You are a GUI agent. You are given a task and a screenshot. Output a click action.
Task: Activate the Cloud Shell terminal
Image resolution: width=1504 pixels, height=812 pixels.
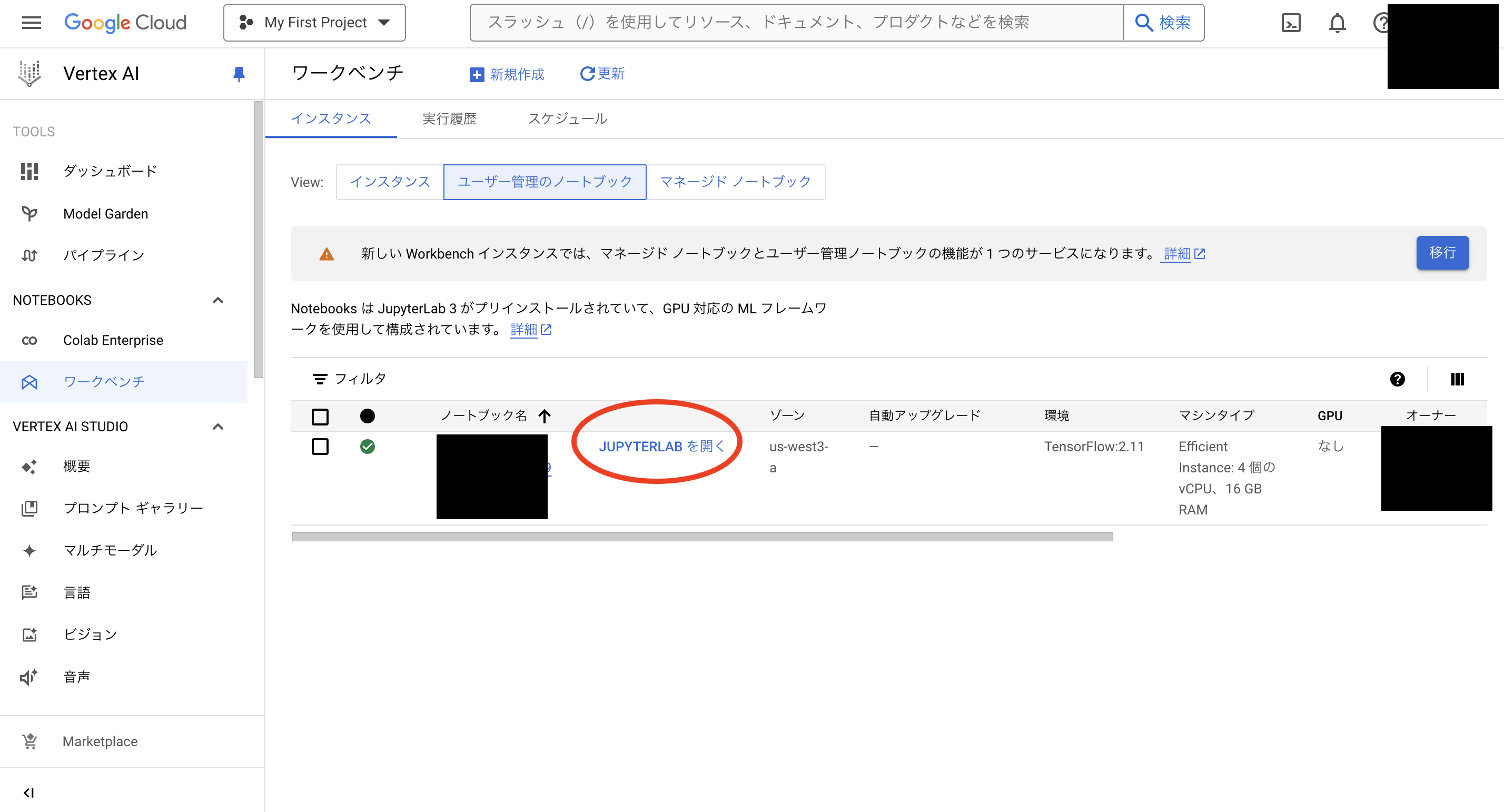pyautogui.click(x=1291, y=22)
